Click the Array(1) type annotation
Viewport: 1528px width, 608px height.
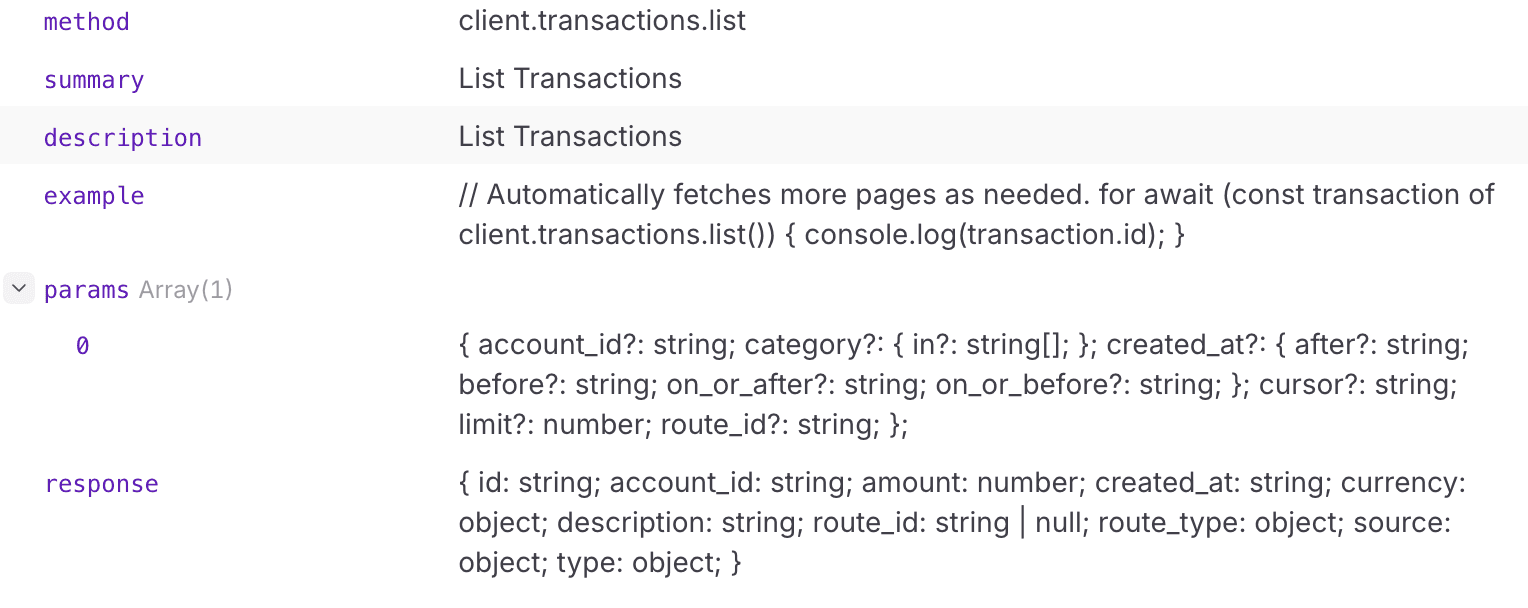tap(186, 290)
